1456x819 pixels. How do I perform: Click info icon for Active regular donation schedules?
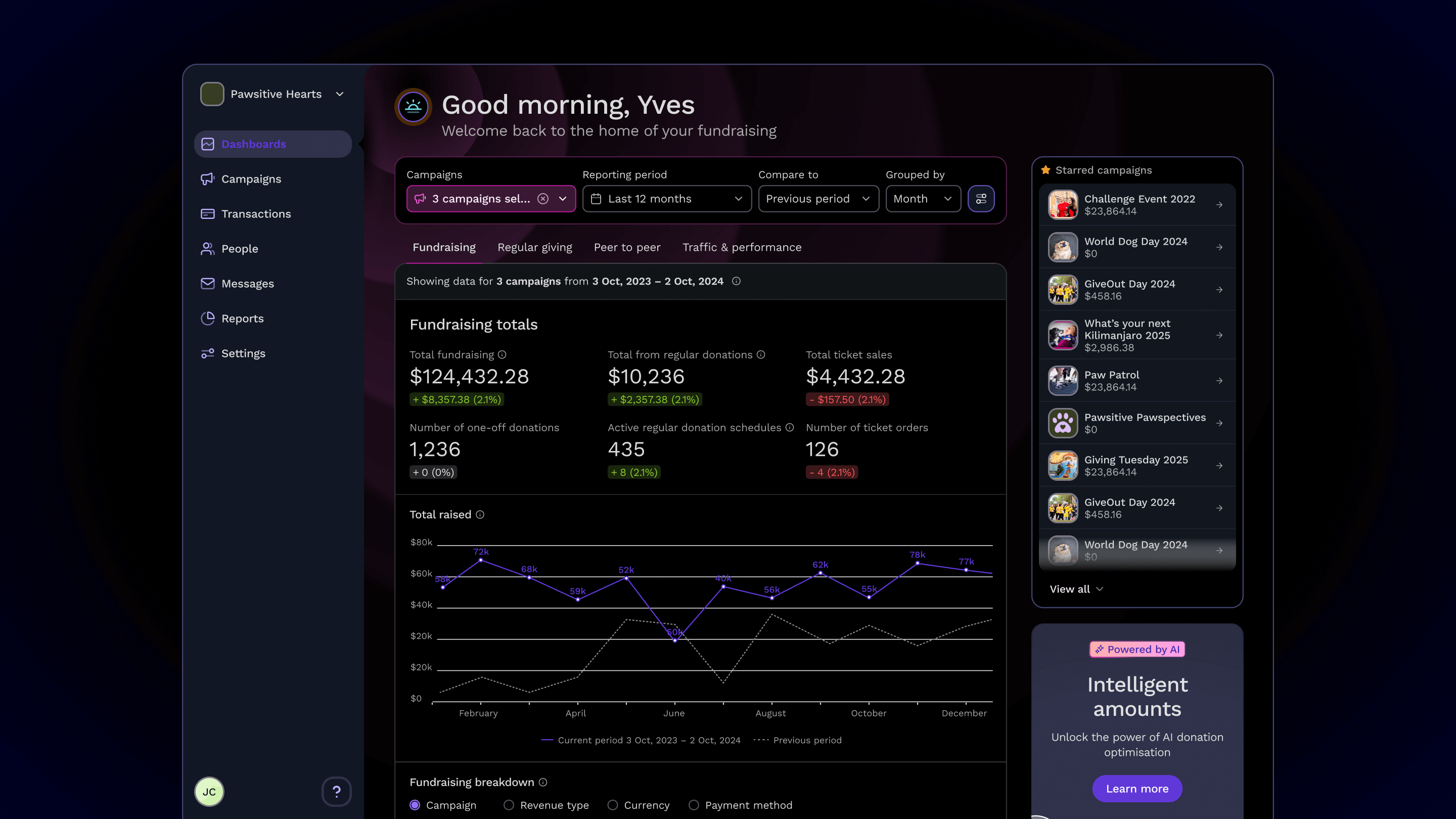[790, 427]
